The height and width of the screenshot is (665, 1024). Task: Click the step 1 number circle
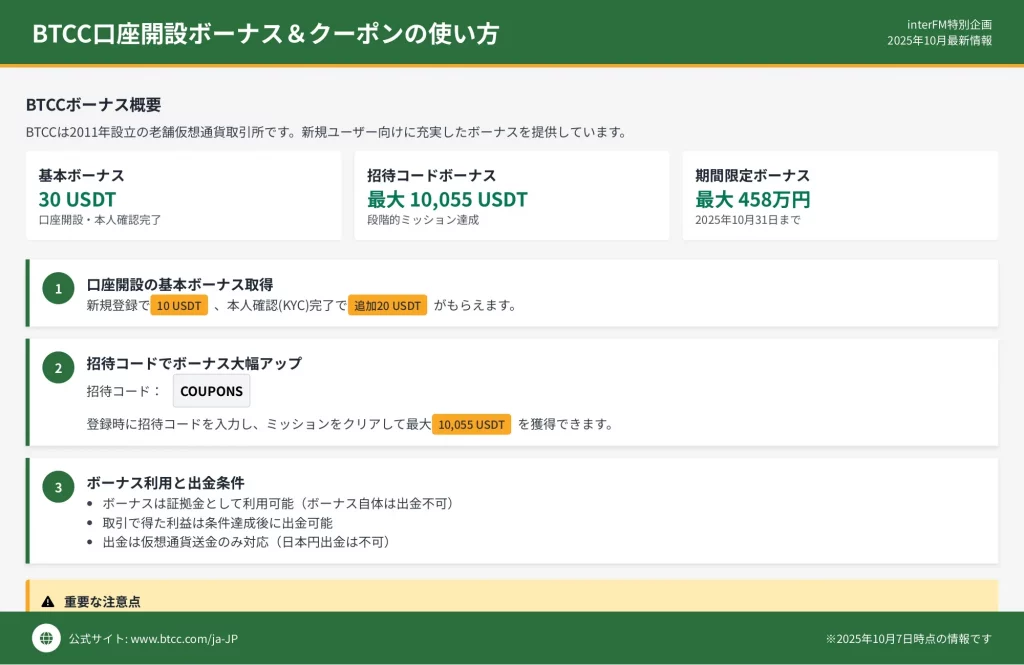pyautogui.click(x=58, y=289)
